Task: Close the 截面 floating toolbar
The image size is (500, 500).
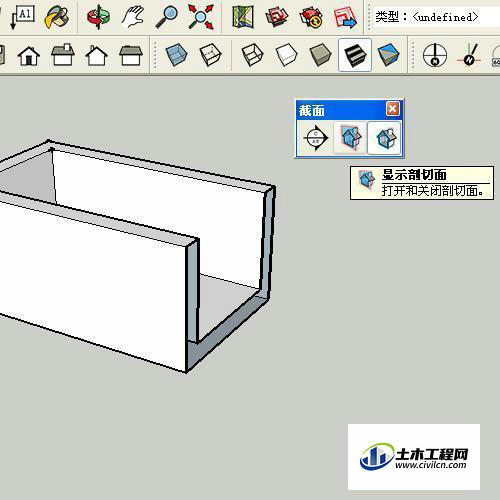Action: point(393,109)
